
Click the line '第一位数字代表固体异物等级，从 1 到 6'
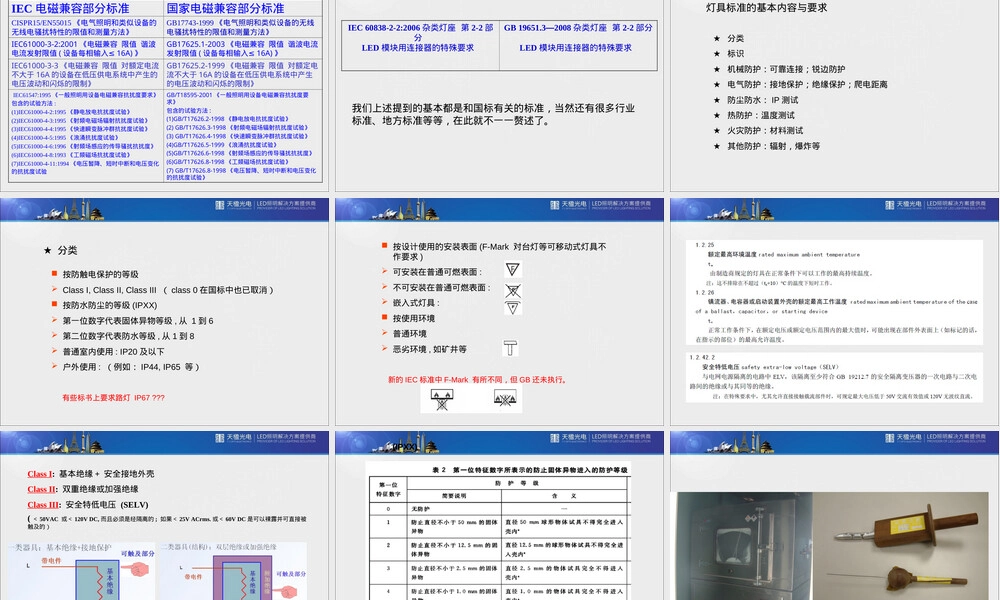(x=138, y=321)
